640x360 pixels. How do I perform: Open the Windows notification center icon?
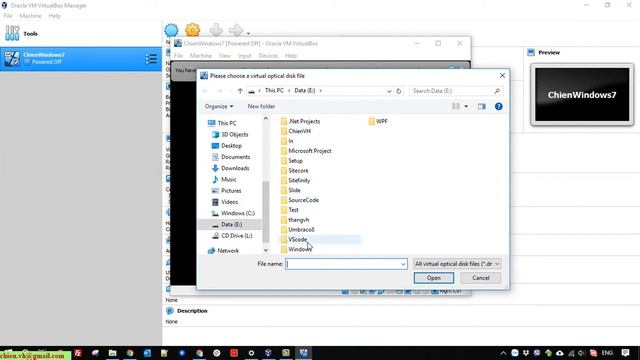[x=625, y=353]
